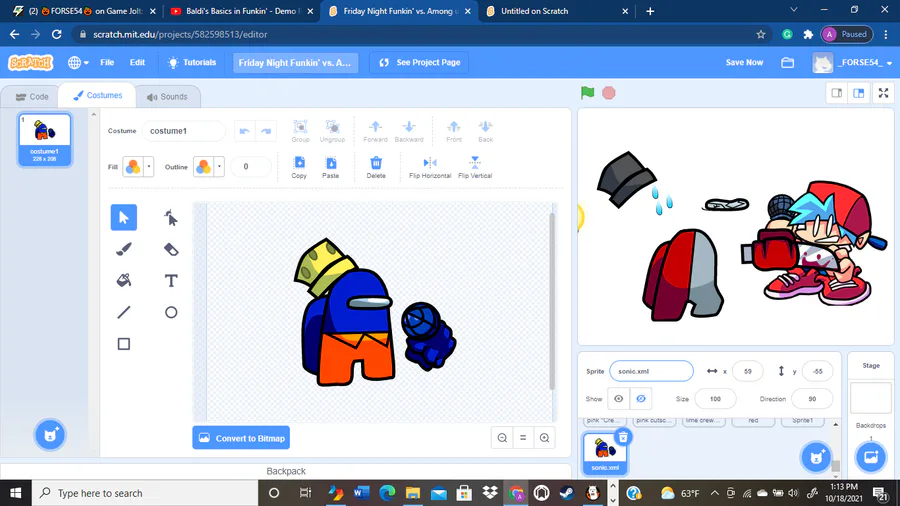Delete the sonic.xml sprite
This screenshot has height=506, width=900.
623,438
